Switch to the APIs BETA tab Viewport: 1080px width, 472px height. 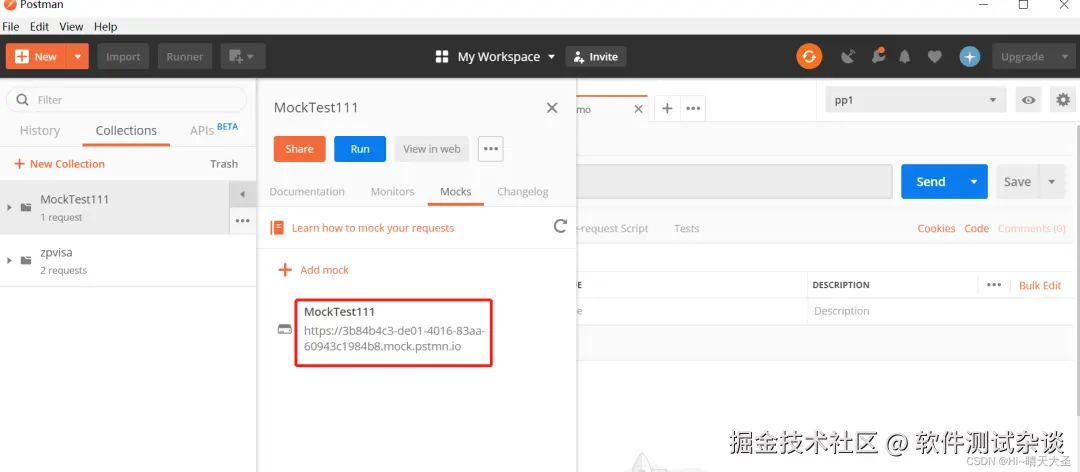(214, 129)
